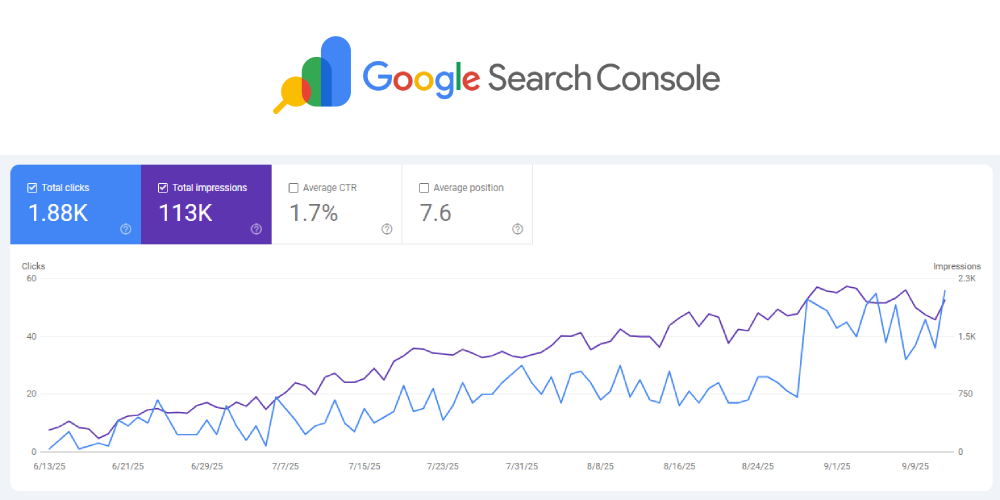Enable the Average CTR checkbox
This screenshot has height=500, width=1000.
point(293,188)
